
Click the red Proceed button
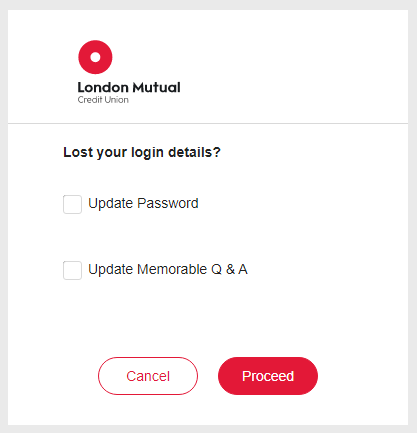click(x=268, y=376)
